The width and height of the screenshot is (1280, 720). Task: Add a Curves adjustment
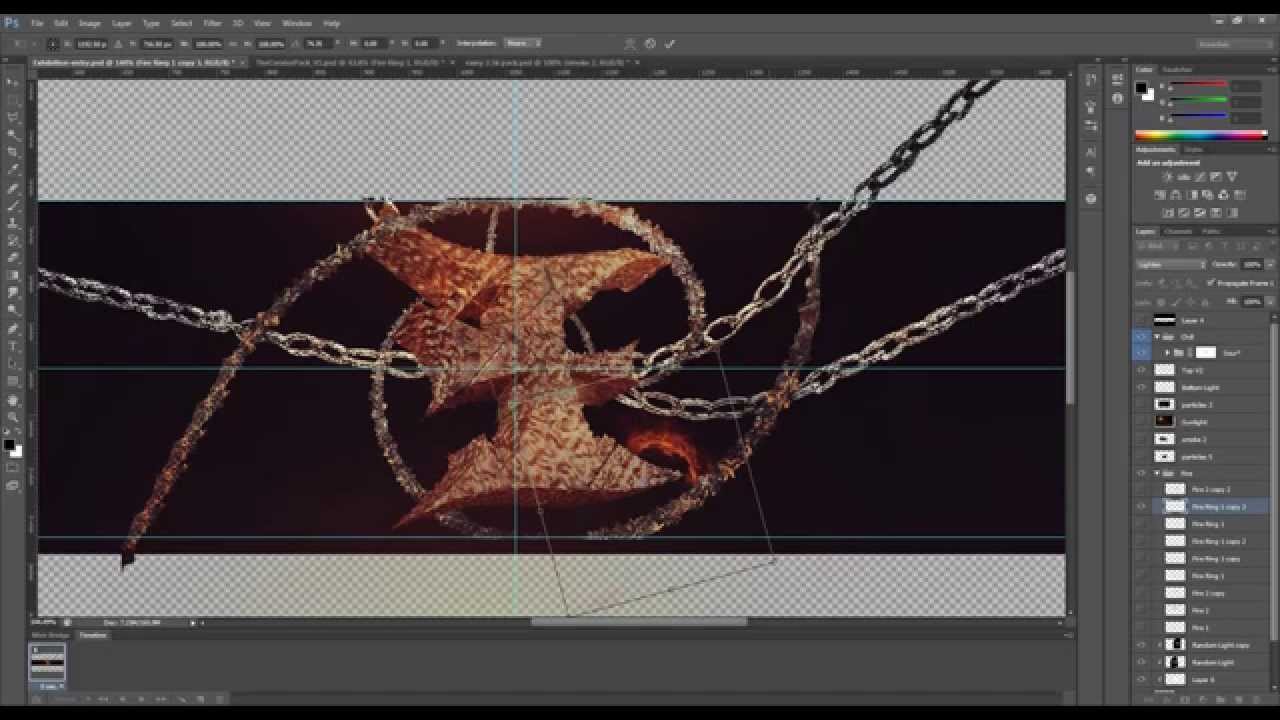point(1200,177)
